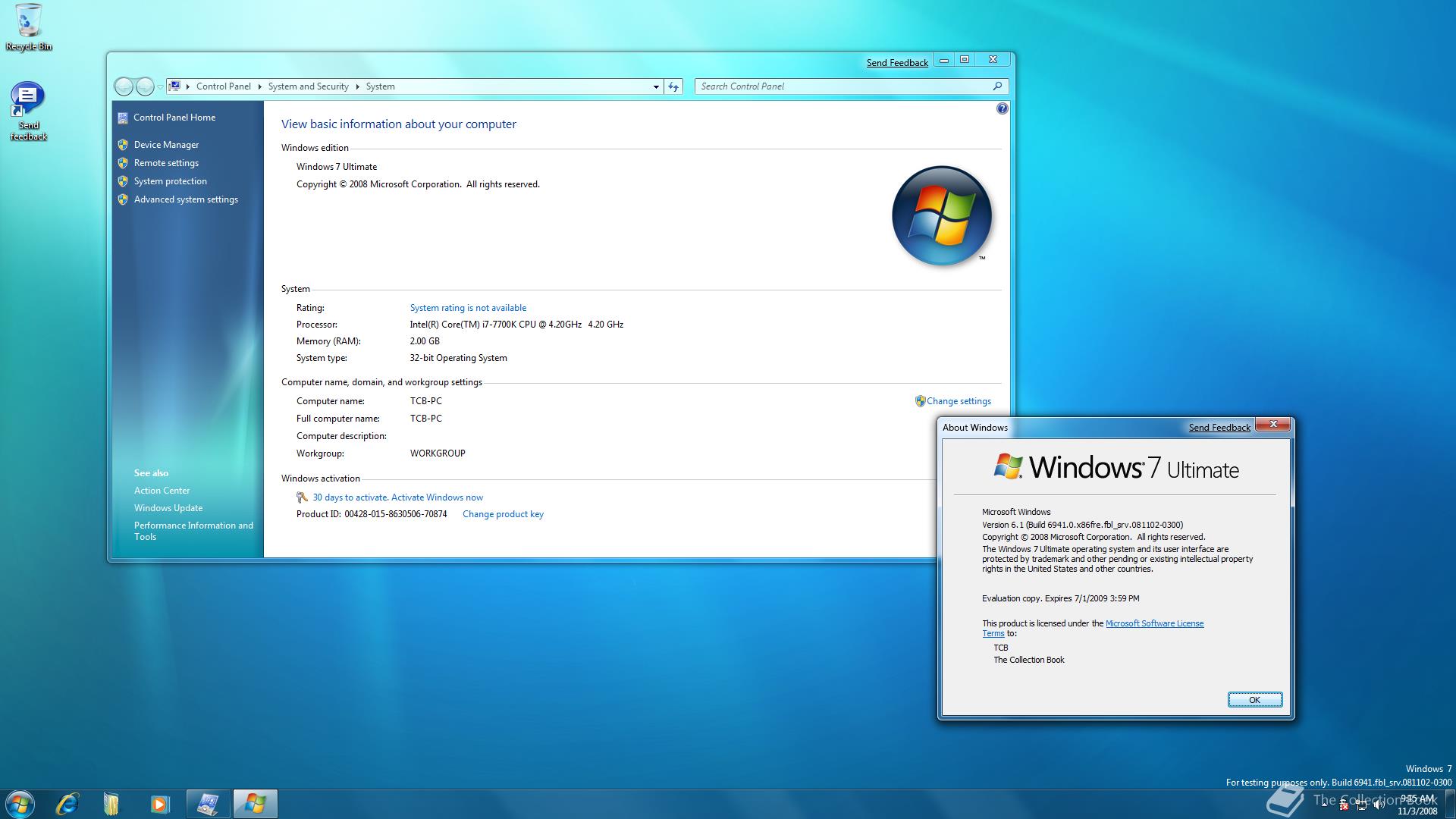Click Activate Windows now link
The height and width of the screenshot is (819, 1456).
437,497
